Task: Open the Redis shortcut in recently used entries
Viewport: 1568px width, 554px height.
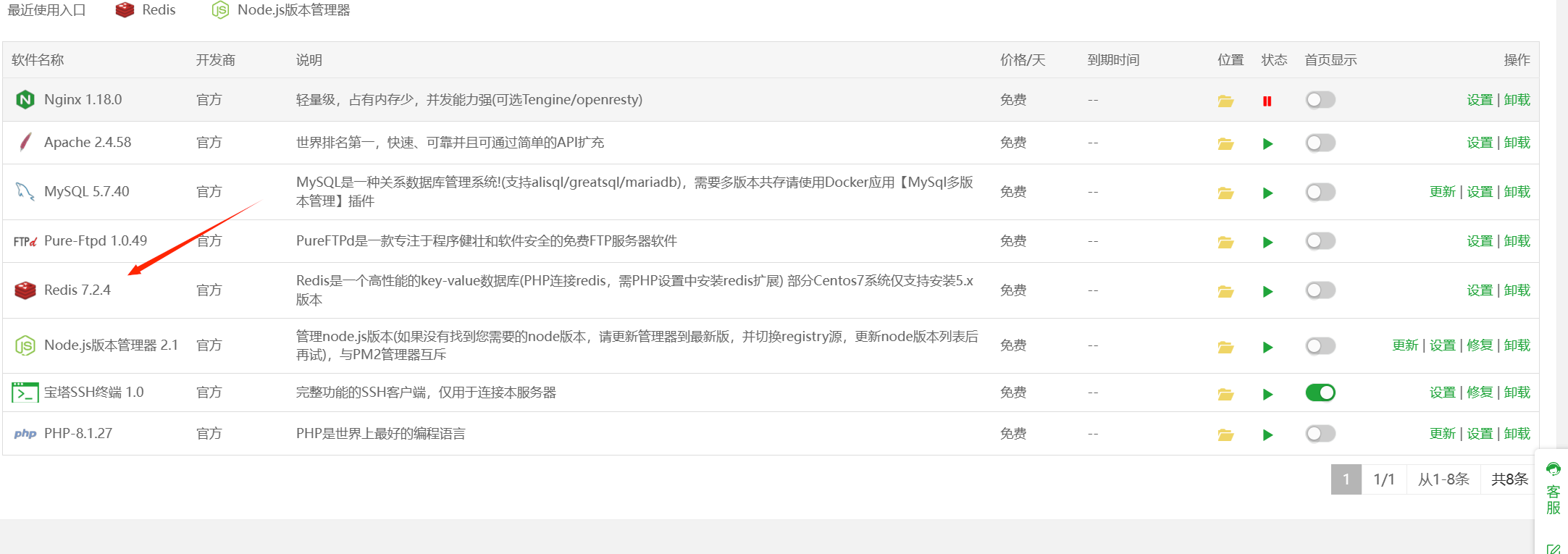Action: pyautogui.click(x=146, y=10)
